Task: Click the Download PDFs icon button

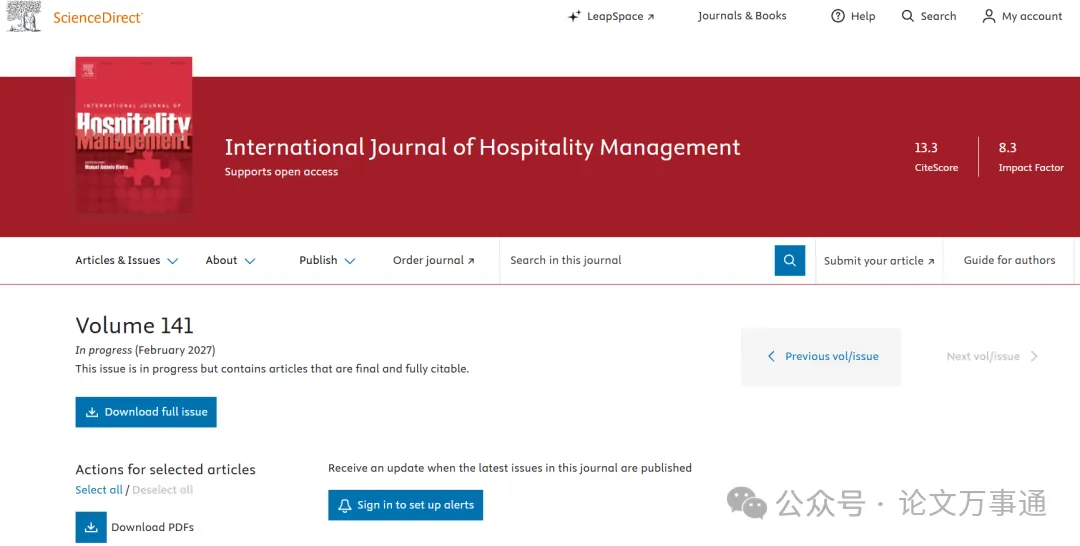Action: point(91,527)
